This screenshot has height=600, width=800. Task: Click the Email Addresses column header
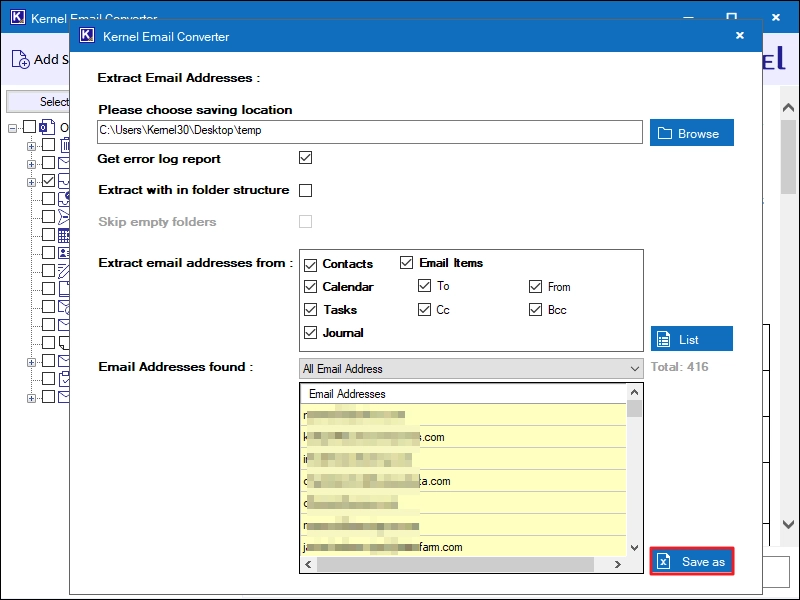463,394
